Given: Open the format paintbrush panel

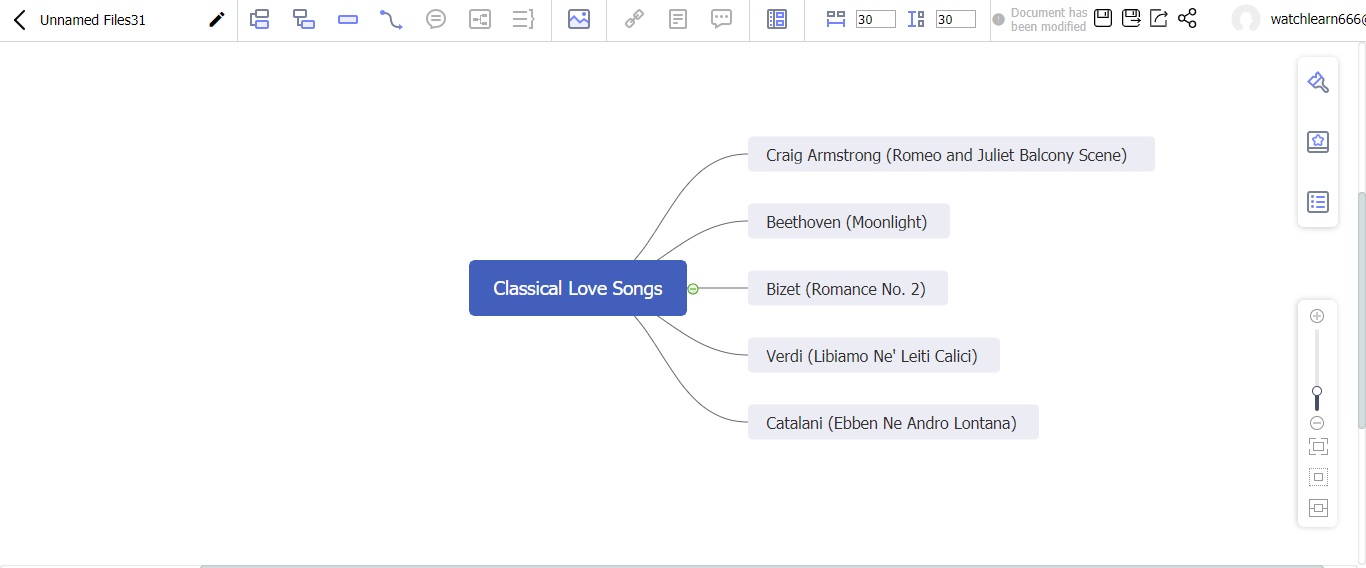Looking at the screenshot, I should pyautogui.click(x=1317, y=83).
